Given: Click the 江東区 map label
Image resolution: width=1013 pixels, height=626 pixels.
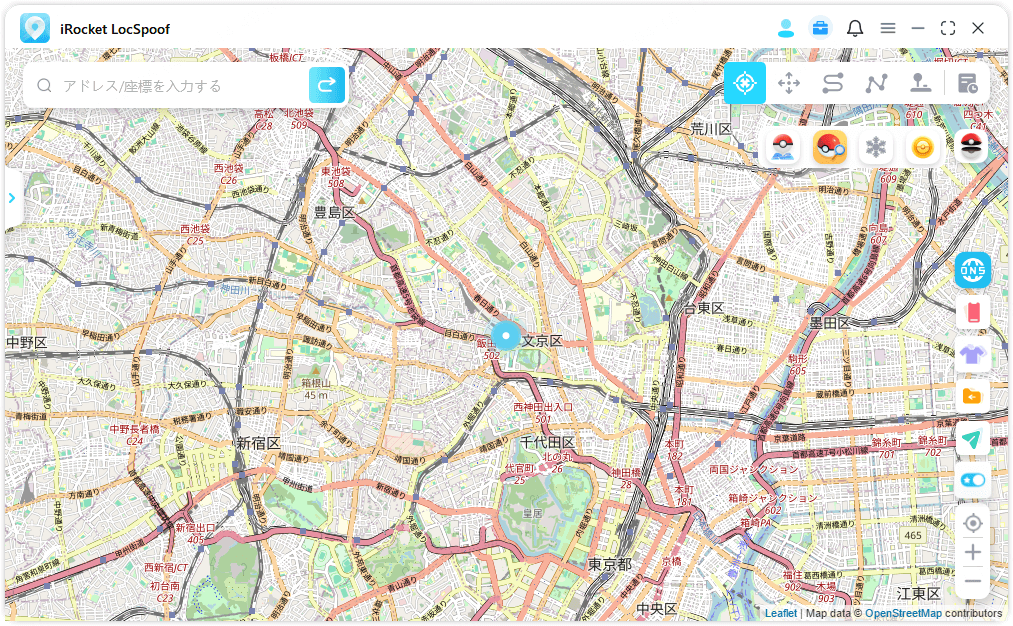Looking at the screenshot, I should coord(918,593).
